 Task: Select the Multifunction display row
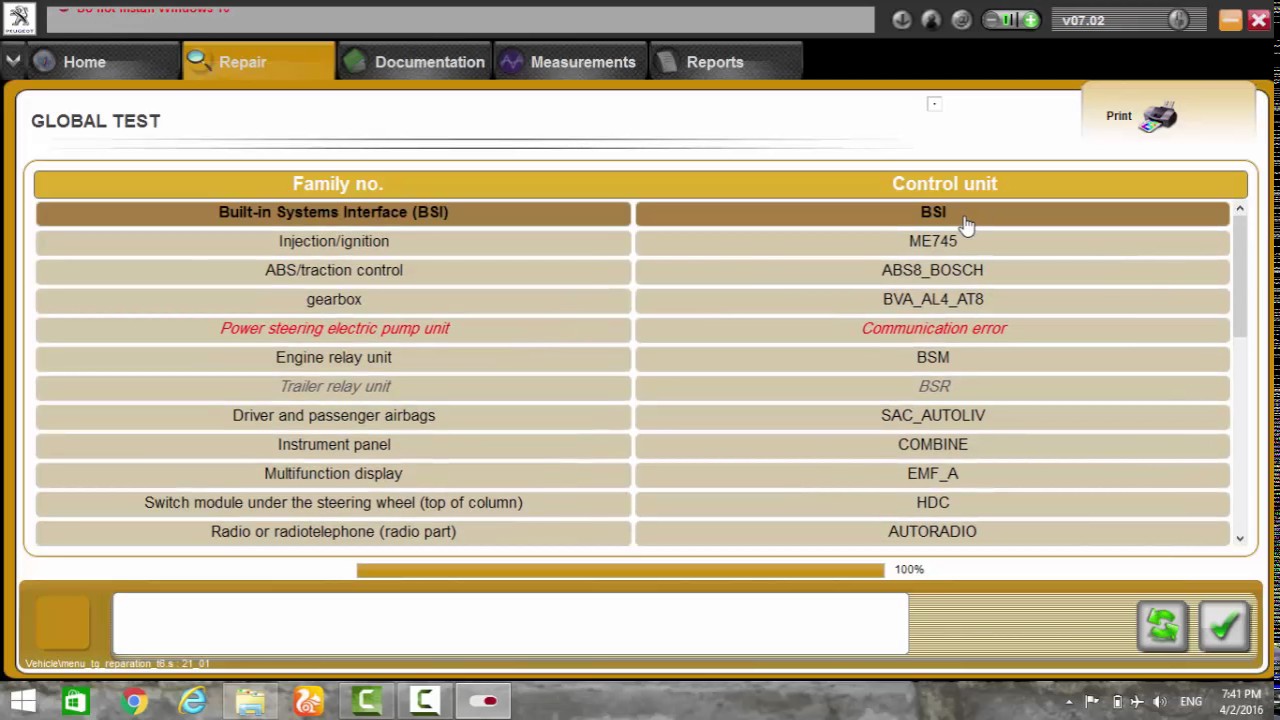tap(333, 473)
